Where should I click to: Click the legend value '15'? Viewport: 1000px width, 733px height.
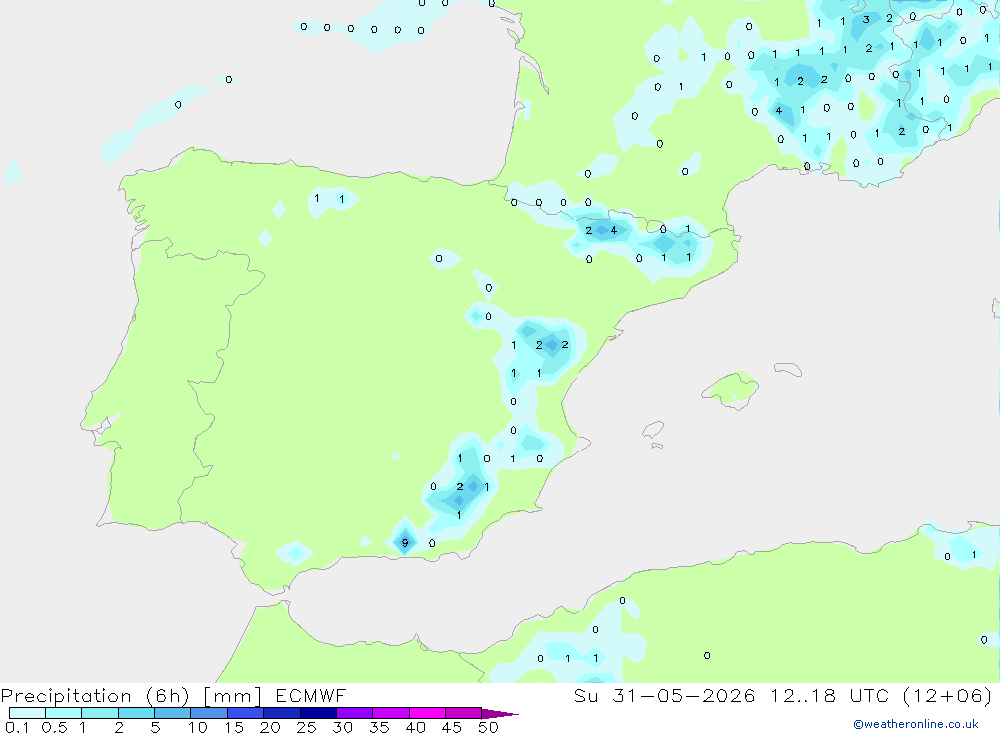[x=234, y=727]
